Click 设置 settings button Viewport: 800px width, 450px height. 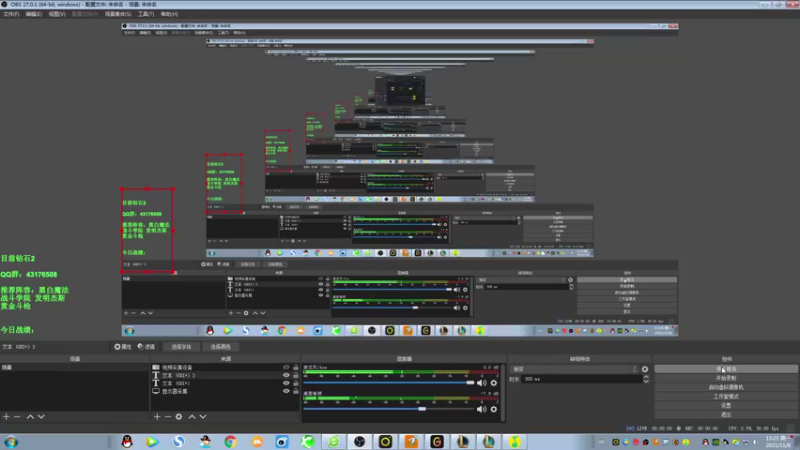(x=726, y=406)
